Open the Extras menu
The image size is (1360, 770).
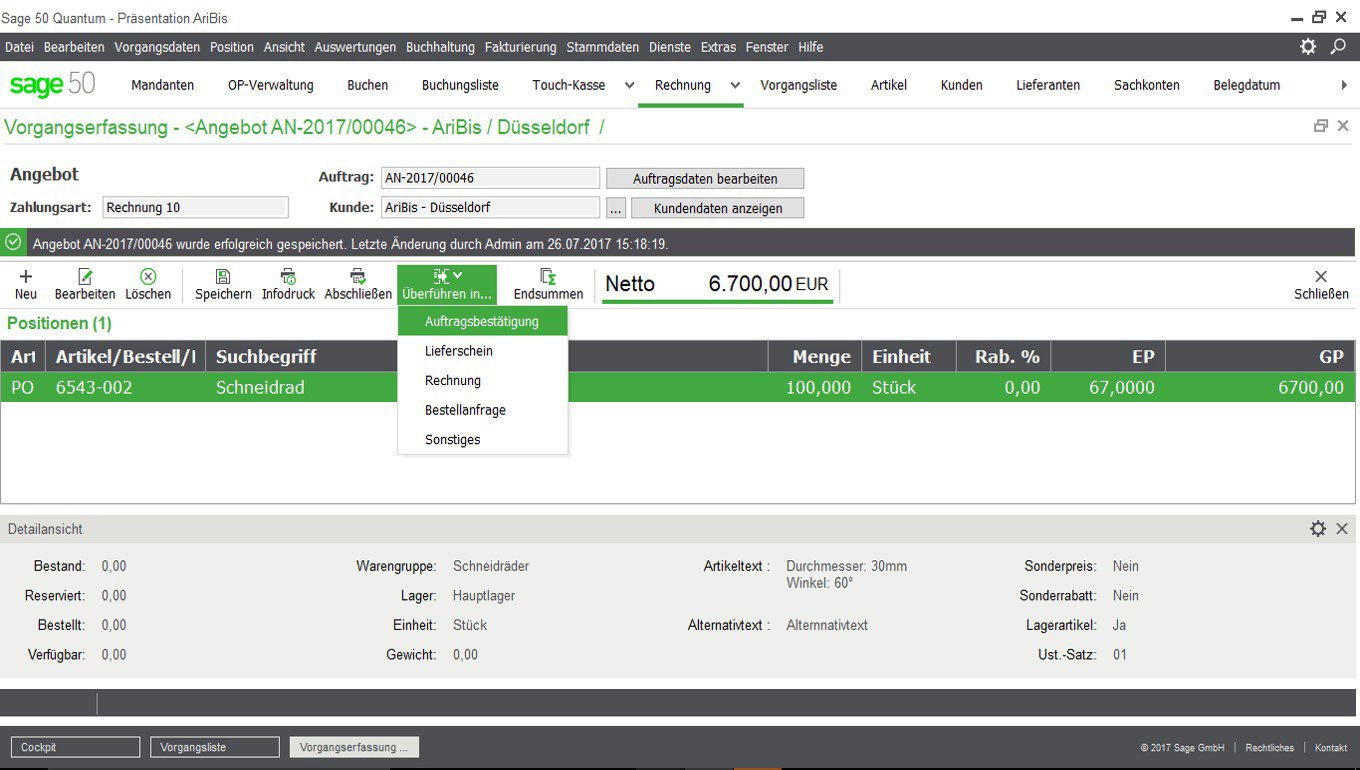point(718,47)
